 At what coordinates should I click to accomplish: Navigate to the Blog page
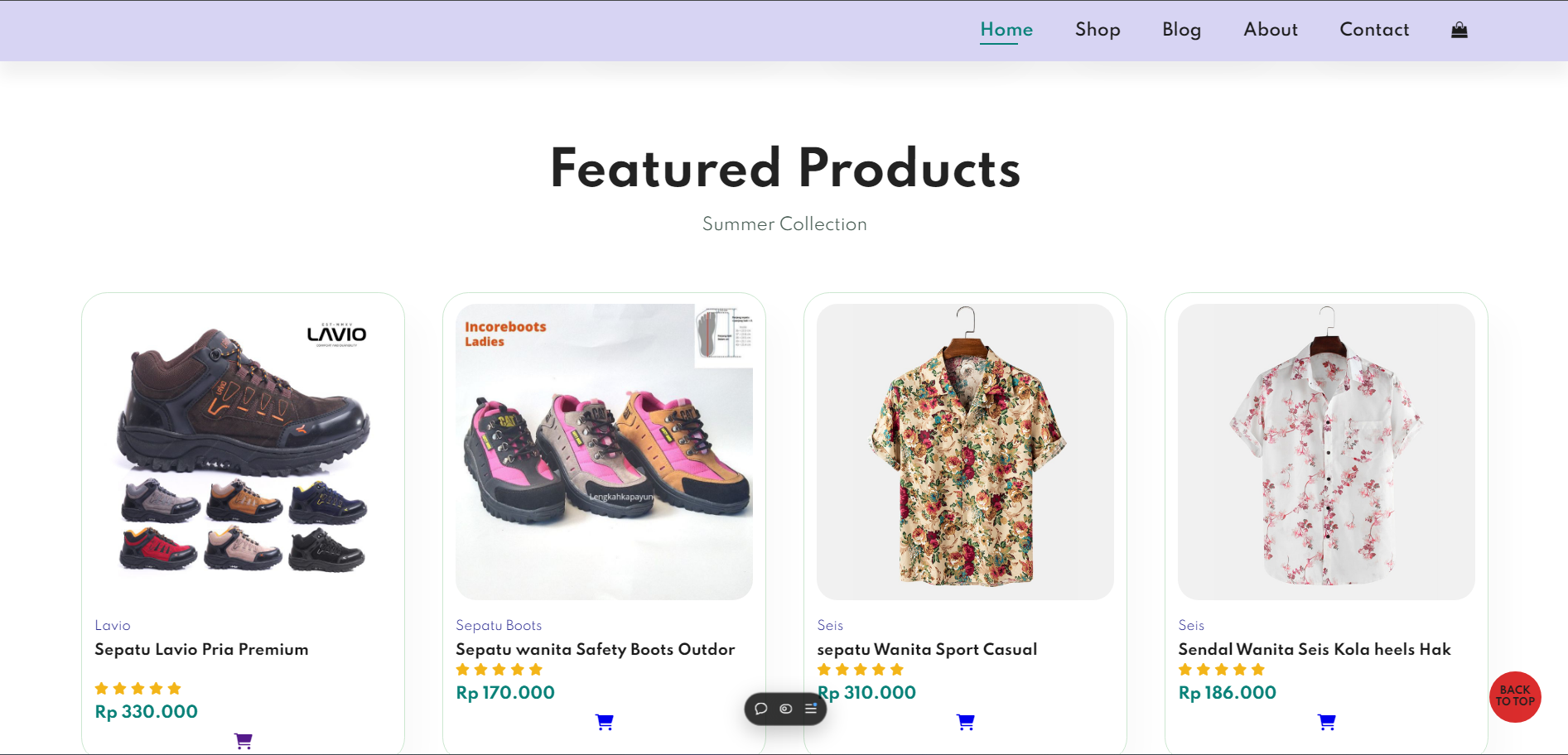pyautogui.click(x=1181, y=30)
